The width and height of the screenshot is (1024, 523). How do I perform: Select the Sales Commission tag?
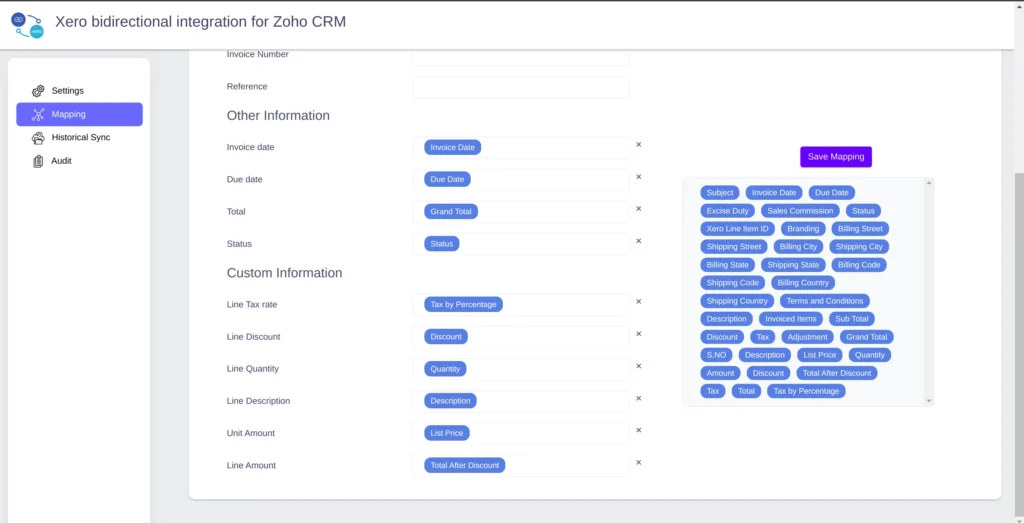(x=800, y=211)
